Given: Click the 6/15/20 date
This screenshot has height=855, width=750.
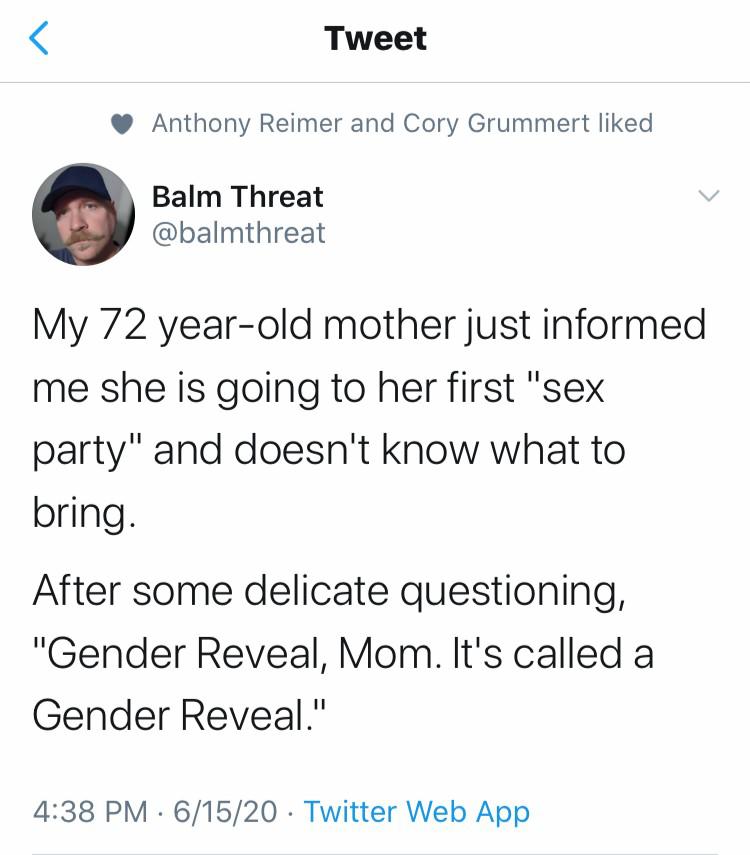Looking at the screenshot, I should click(x=225, y=811).
